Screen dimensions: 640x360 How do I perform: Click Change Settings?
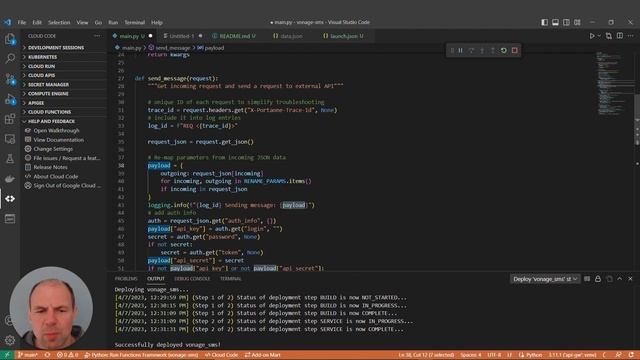point(53,149)
